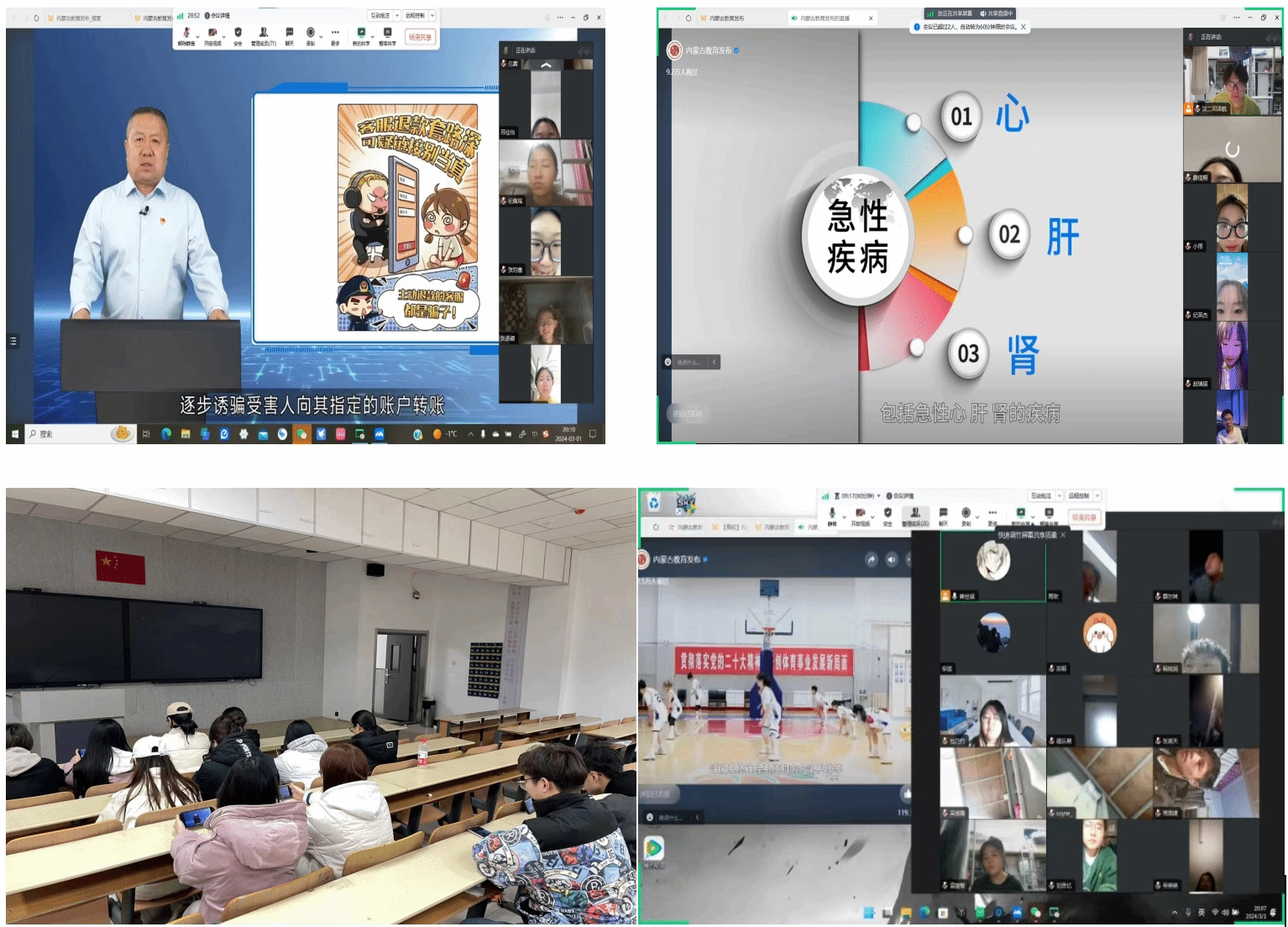Open manage members (71) in top-left toolbar
This screenshot has width=1288, height=927.
tap(263, 34)
